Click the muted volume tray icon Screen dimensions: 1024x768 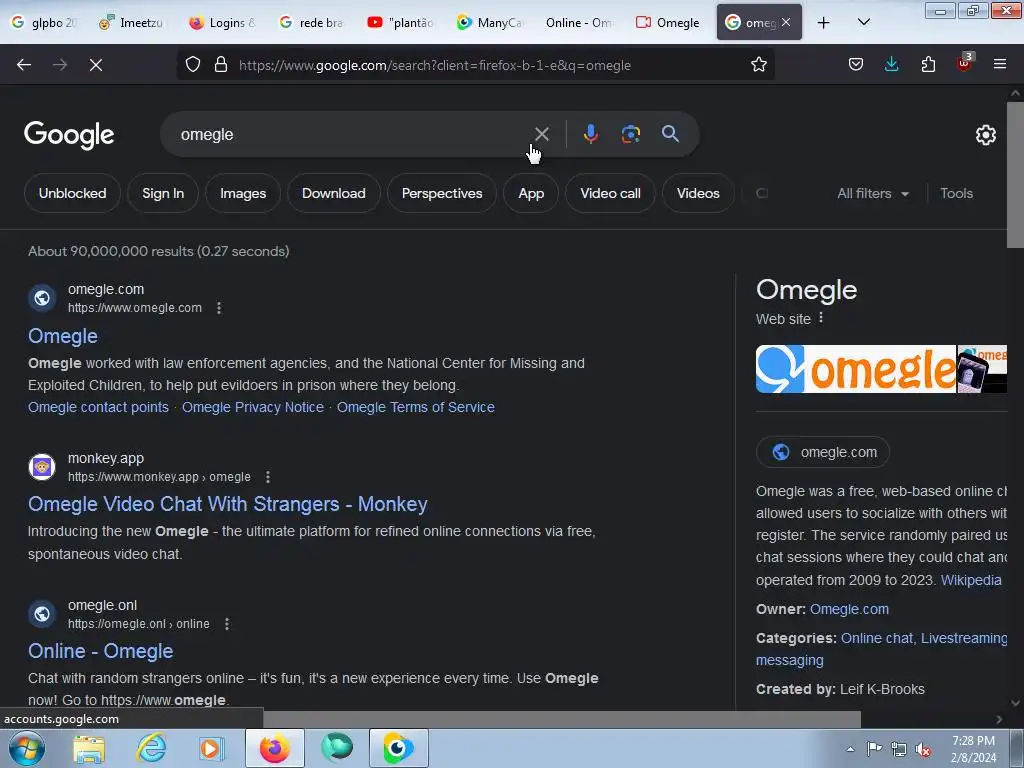pos(923,750)
